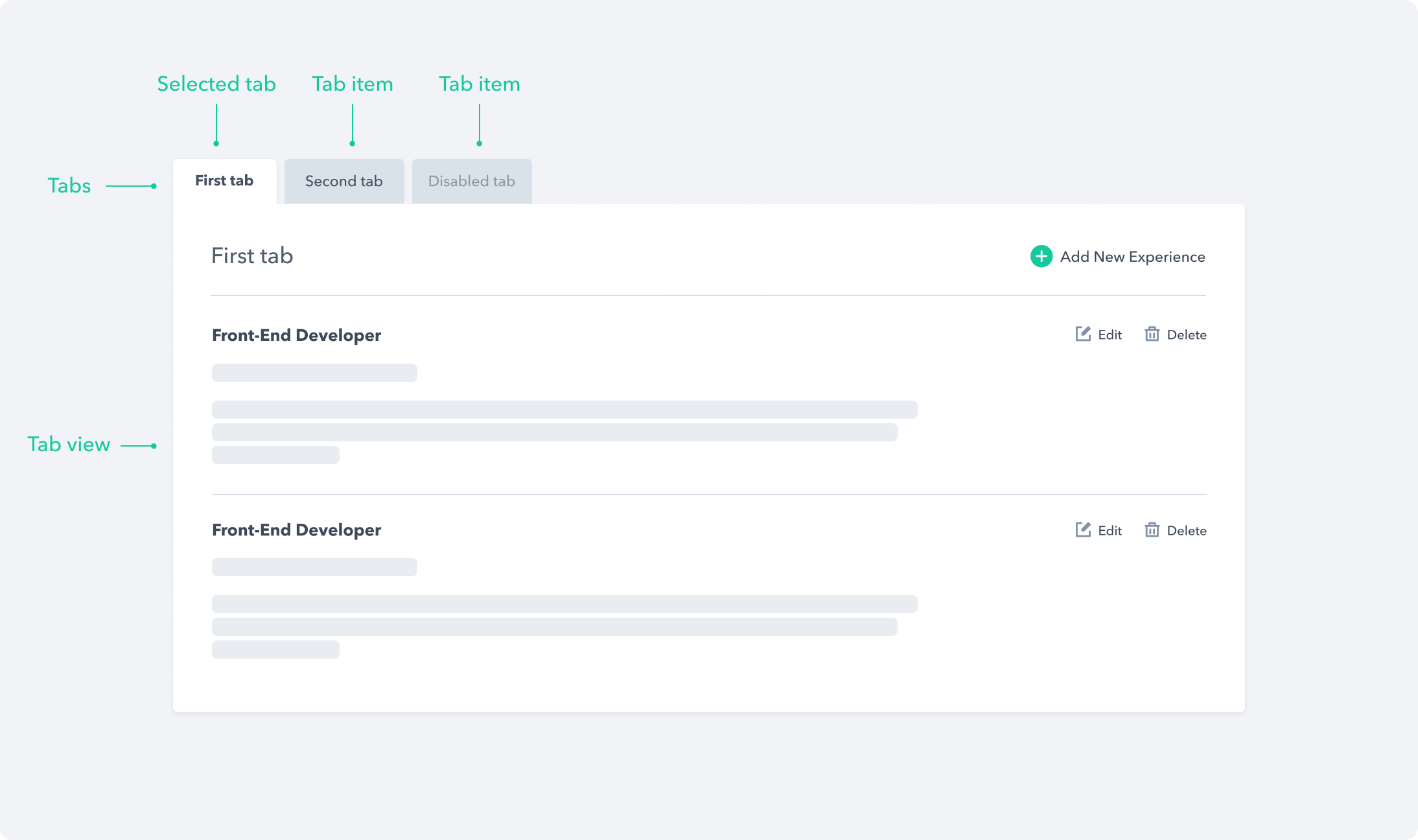Click the trash icon beside first Delete label
1418x840 pixels.
(1152, 334)
